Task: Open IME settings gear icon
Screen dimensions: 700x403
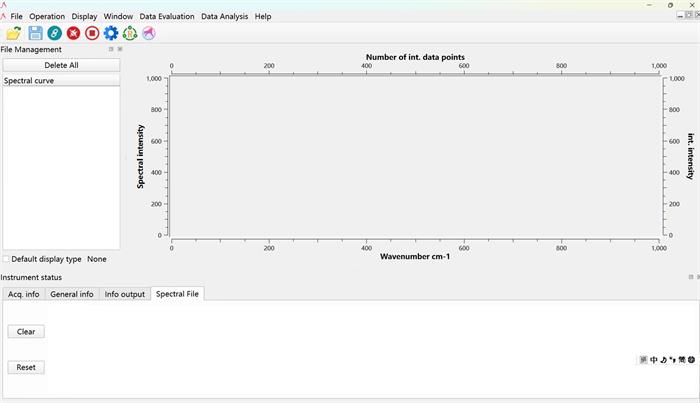Action: coord(691,360)
